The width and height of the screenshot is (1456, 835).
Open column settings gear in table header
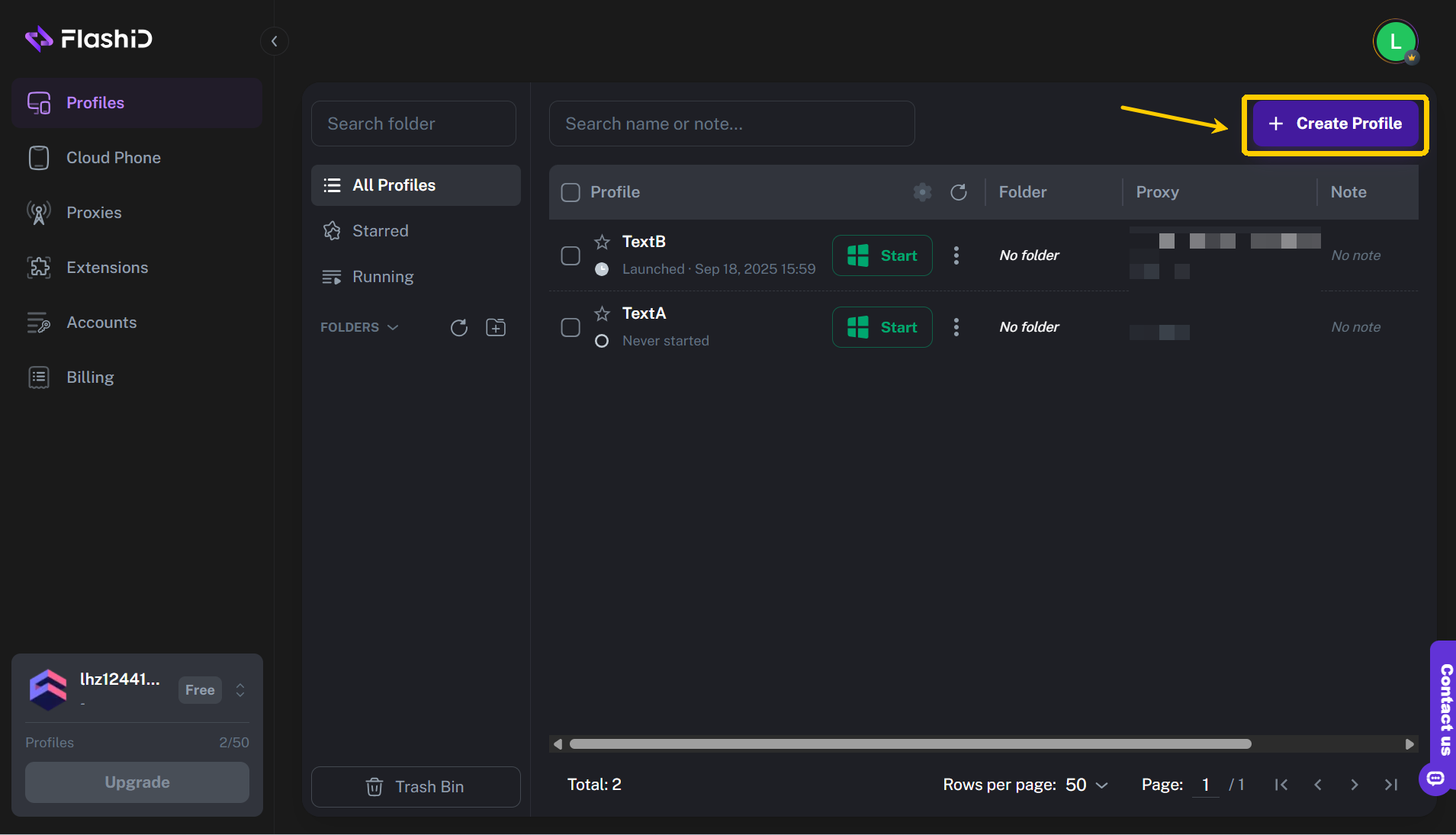922,192
